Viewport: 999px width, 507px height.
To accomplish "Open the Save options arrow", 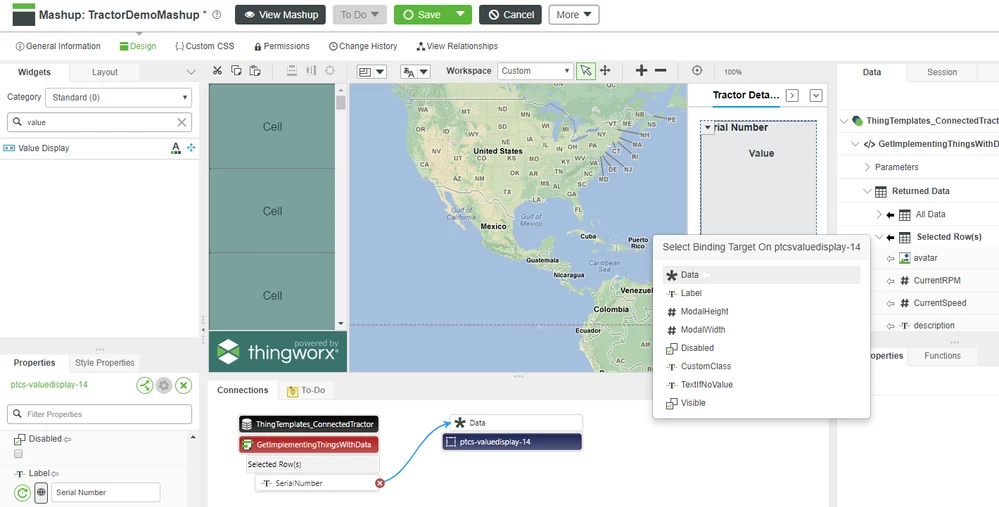I will pos(461,15).
